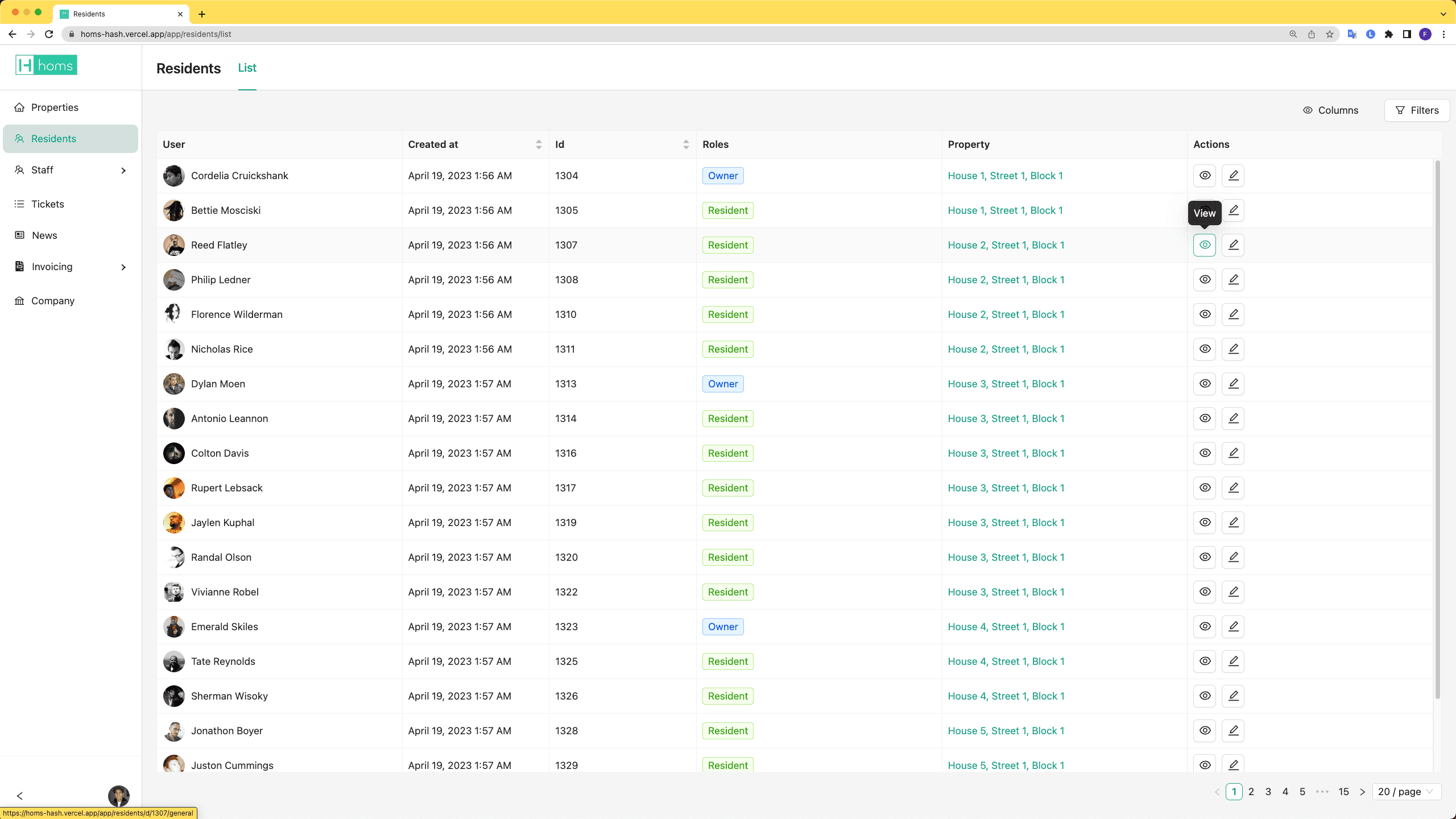The height and width of the screenshot is (819, 1456).
Task: Collapse the sidebar with the bottom-left arrow
Action: [x=20, y=796]
